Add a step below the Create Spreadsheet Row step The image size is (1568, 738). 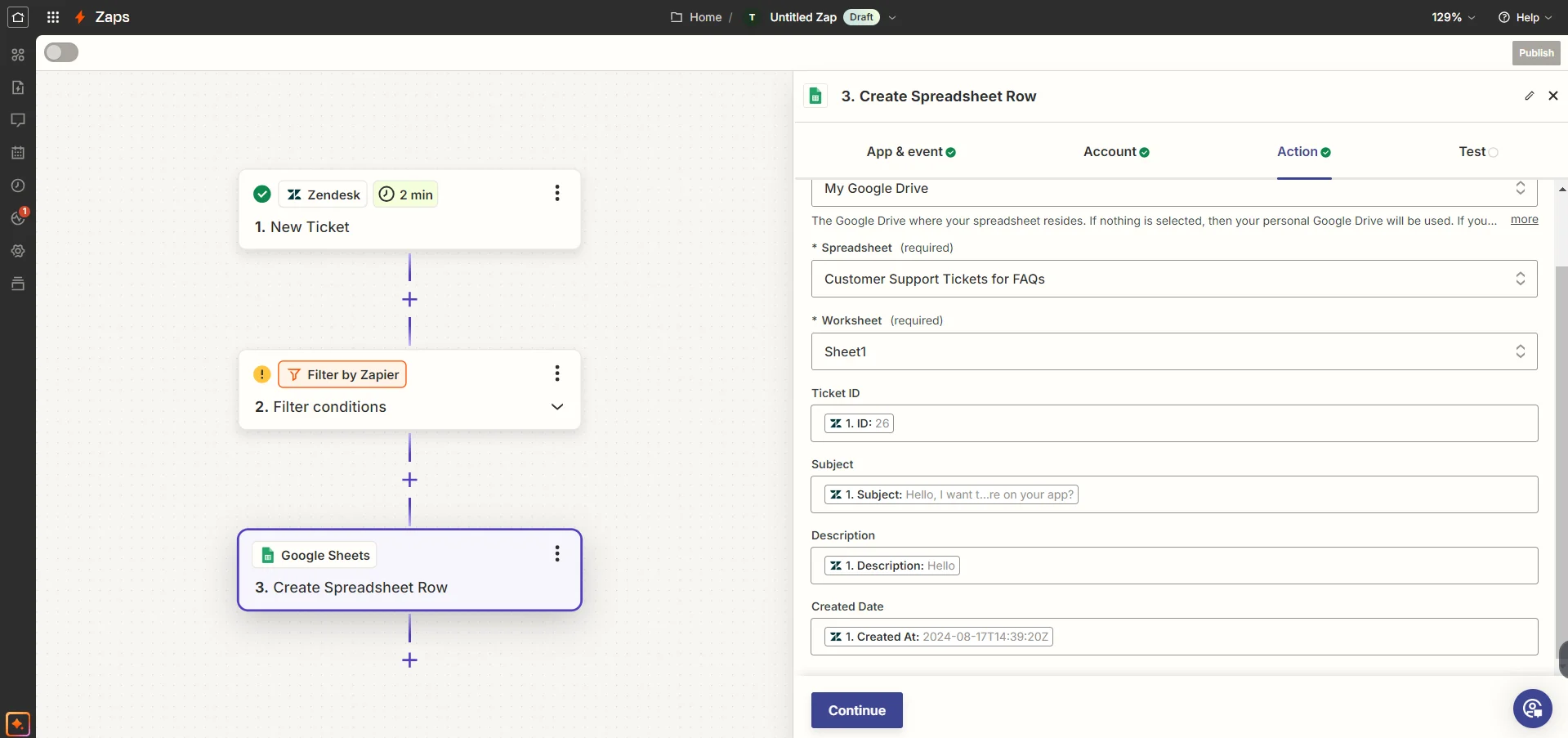(410, 660)
